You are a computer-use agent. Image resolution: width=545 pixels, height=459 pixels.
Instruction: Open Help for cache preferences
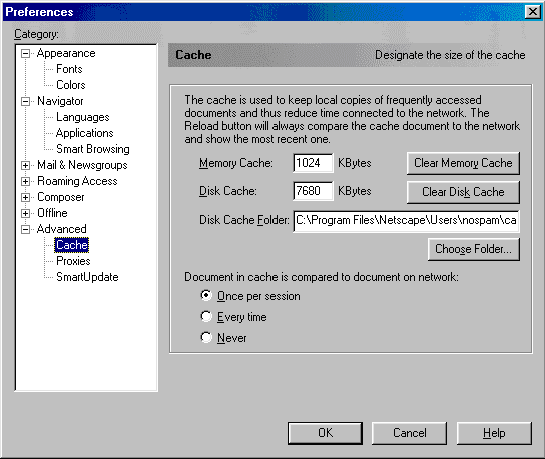(x=494, y=433)
